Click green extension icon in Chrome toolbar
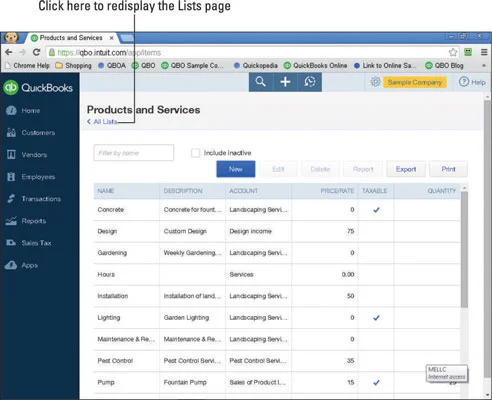The width and height of the screenshot is (492, 400). click(x=468, y=52)
